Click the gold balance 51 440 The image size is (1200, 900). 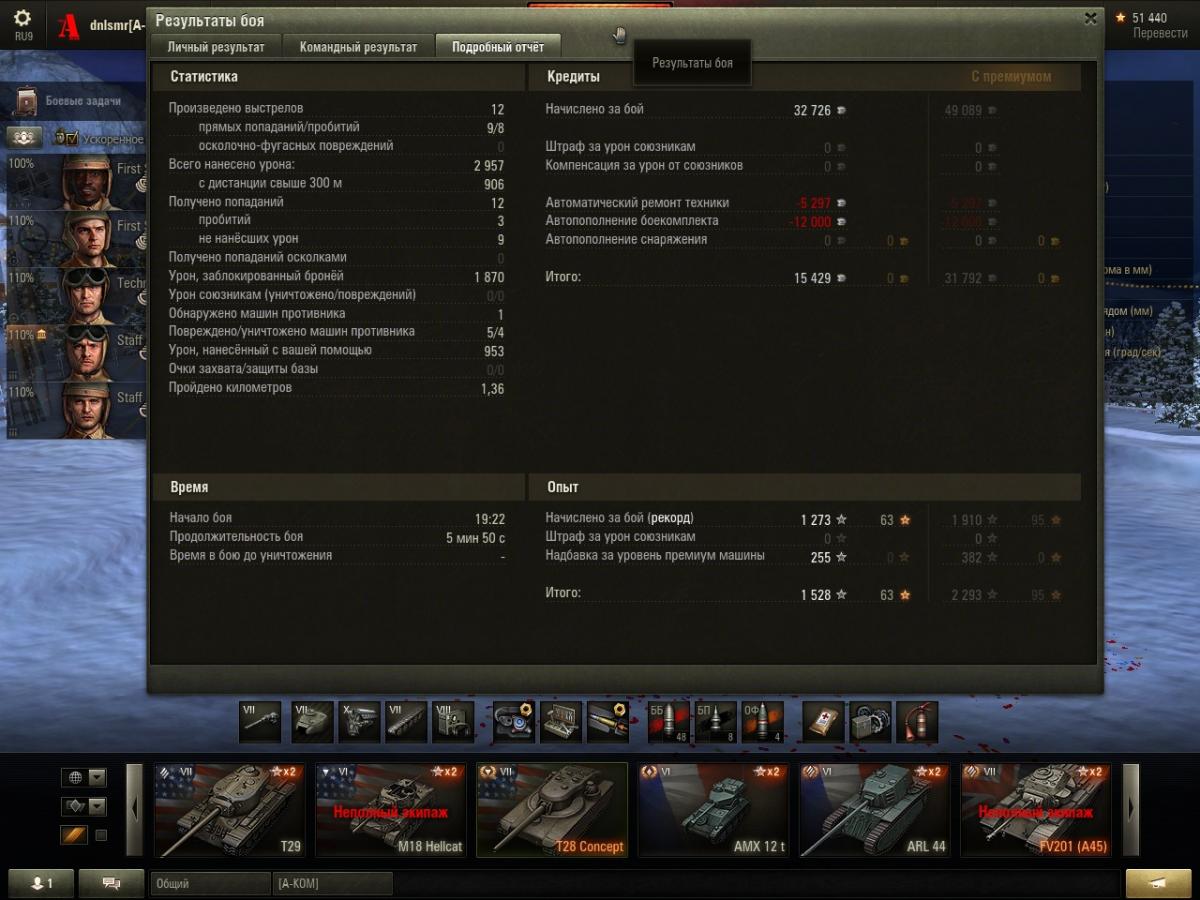pyautogui.click(x=1149, y=18)
